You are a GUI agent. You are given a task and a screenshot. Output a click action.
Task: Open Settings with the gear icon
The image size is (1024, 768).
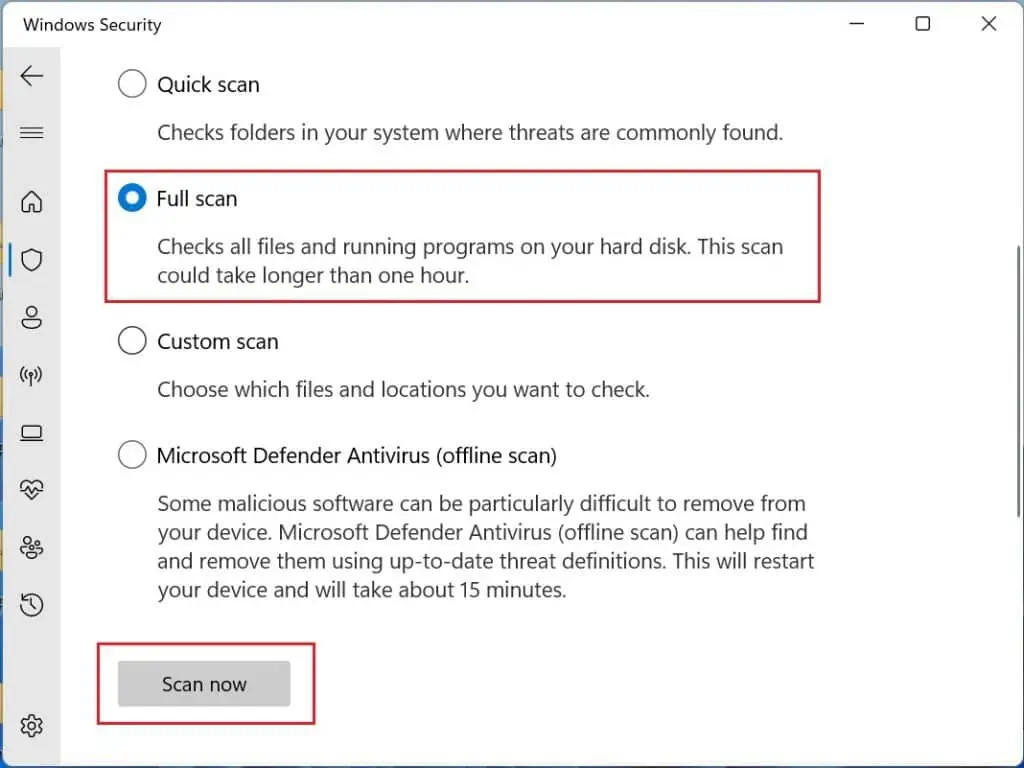coord(32,726)
